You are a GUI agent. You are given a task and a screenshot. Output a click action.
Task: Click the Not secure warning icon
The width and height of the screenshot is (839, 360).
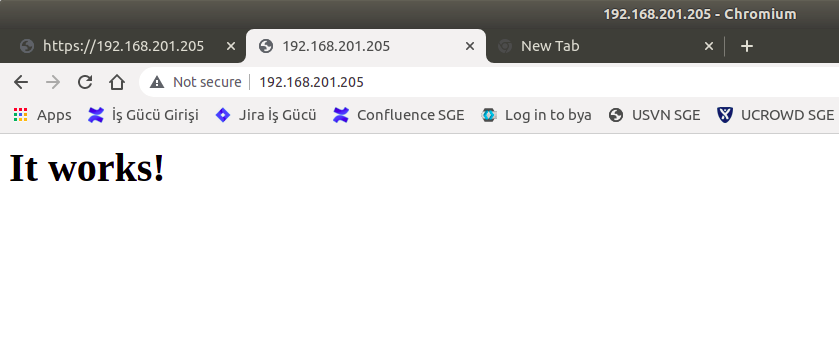(x=157, y=82)
